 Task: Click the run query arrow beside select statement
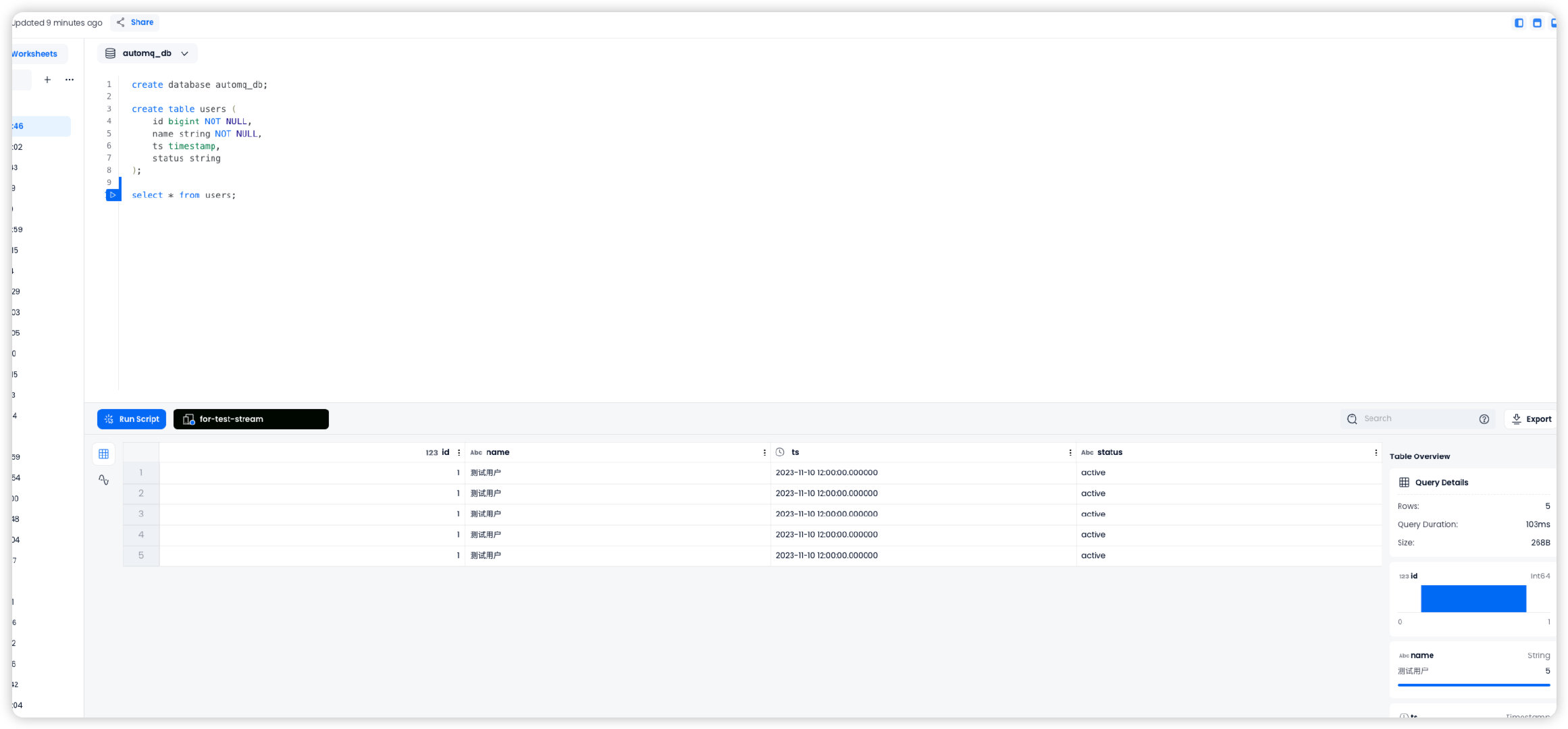[x=113, y=195]
